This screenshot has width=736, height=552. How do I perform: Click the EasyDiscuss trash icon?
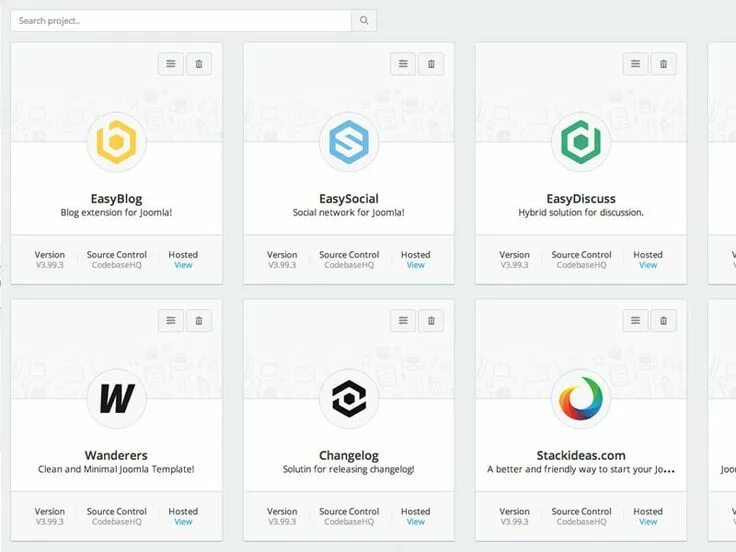pyautogui.click(x=664, y=64)
